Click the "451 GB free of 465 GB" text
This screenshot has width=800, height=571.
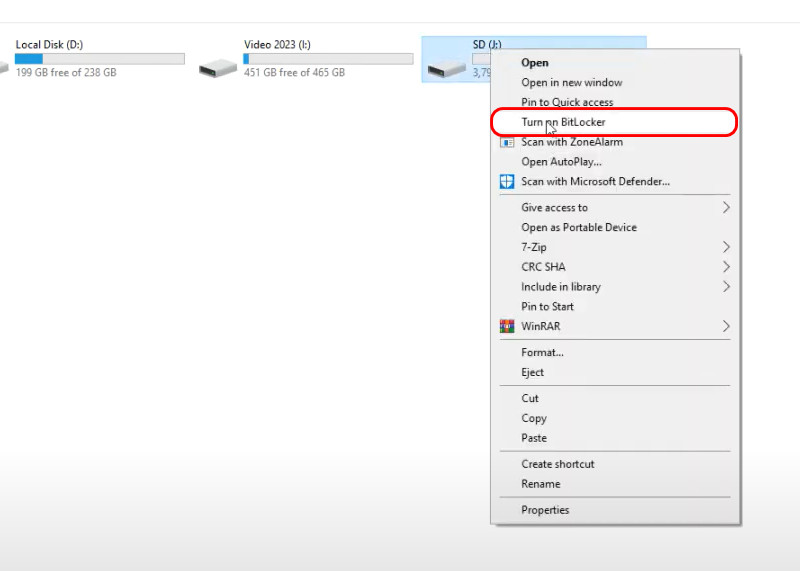[x=294, y=72]
